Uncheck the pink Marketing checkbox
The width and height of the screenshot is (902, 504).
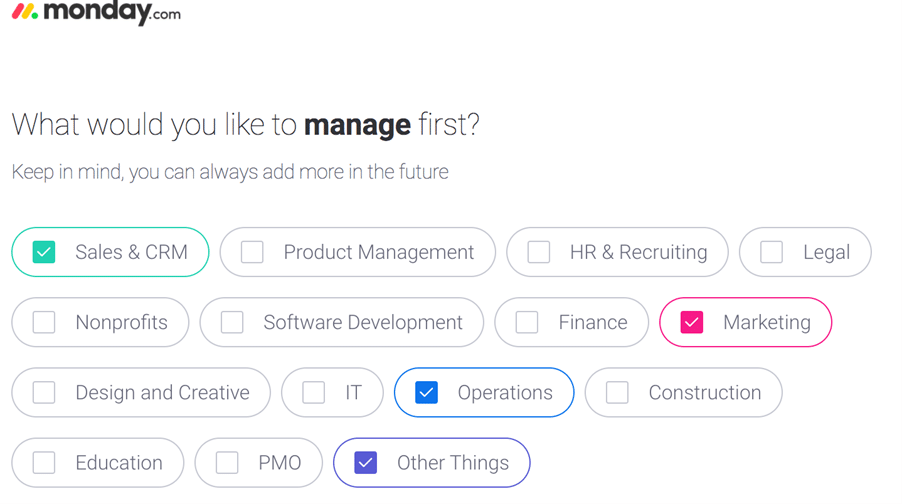pos(691,322)
